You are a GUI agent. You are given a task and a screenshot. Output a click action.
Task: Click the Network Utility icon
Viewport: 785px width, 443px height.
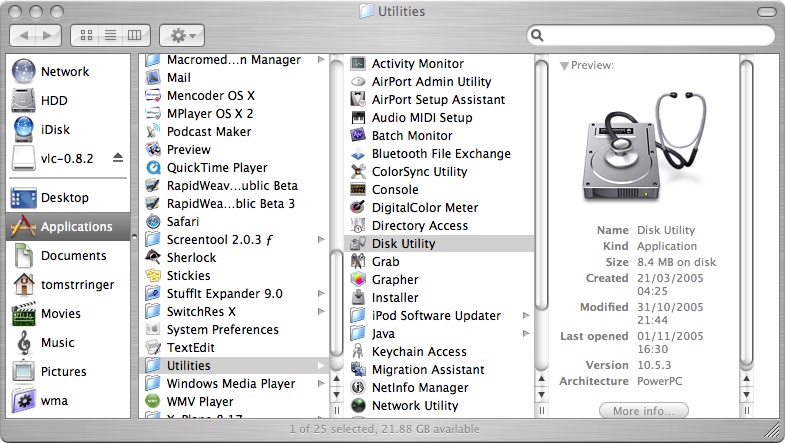tap(358, 406)
